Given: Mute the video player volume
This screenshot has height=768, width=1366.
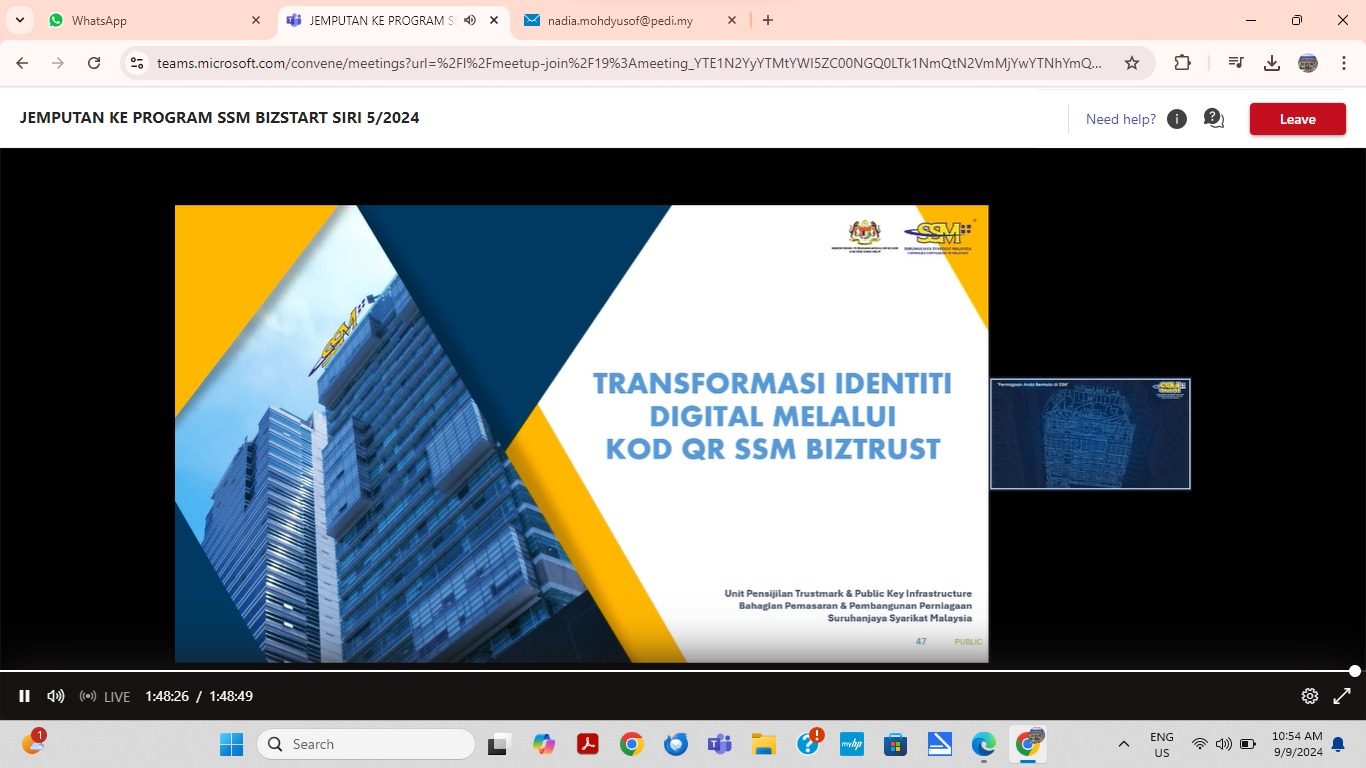Looking at the screenshot, I should (x=56, y=696).
